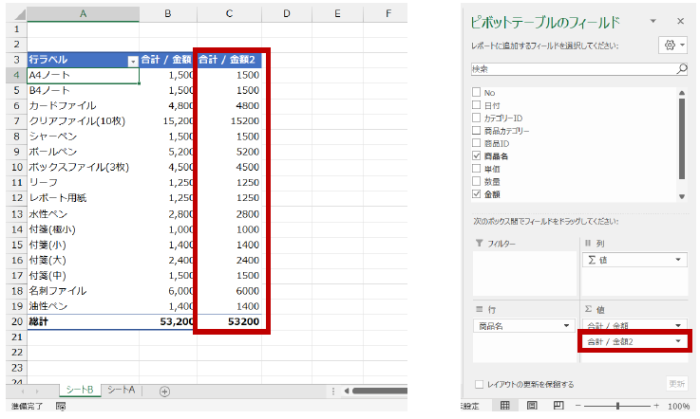The image size is (700, 419).
Task: Uncheck the 商品名 field checkbox
Action: click(x=475, y=156)
